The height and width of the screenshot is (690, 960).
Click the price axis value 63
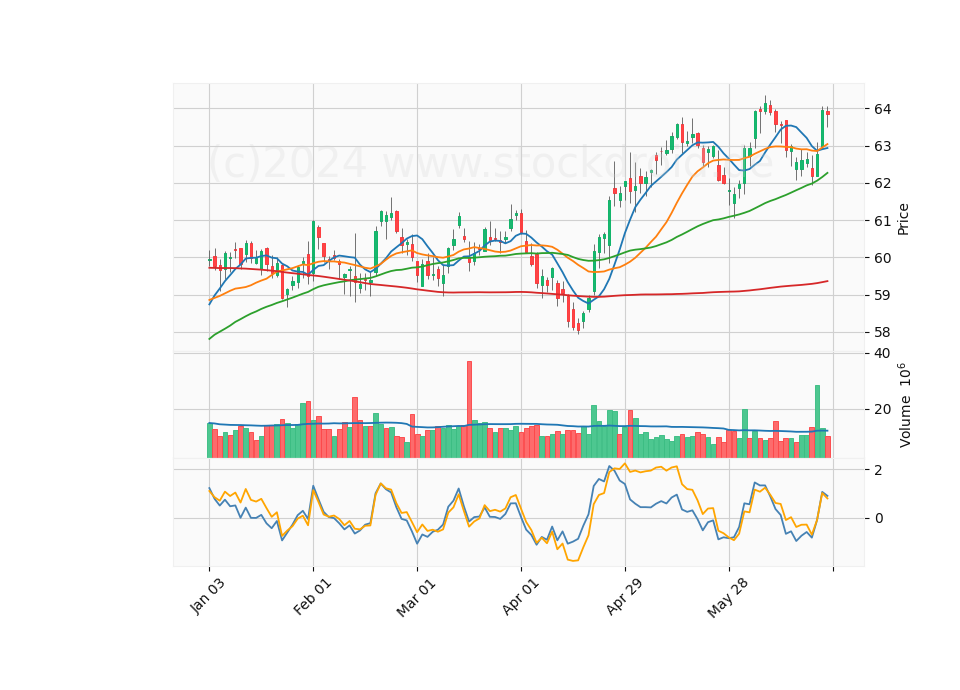(882, 146)
